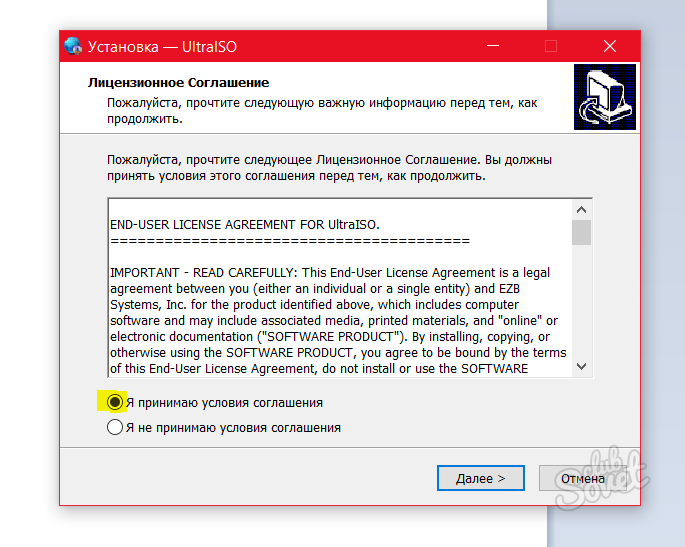This screenshot has height=547, width=685.
Task: Click the 'Я не принимаю условия соглашения' label text
Action: pyautogui.click(x=233, y=427)
